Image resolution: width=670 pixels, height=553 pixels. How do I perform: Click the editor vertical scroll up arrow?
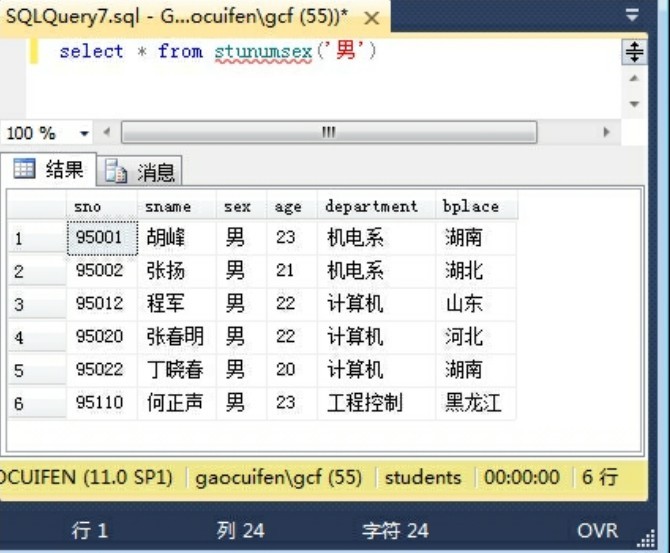click(x=634, y=79)
